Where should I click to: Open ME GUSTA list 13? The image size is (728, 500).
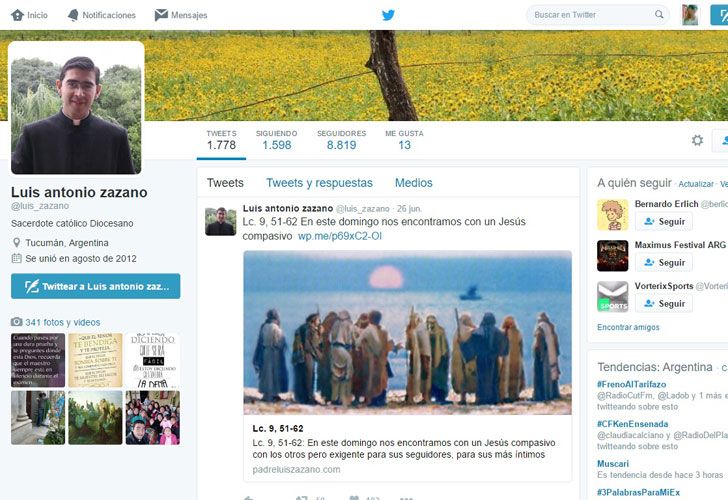pyautogui.click(x=404, y=140)
